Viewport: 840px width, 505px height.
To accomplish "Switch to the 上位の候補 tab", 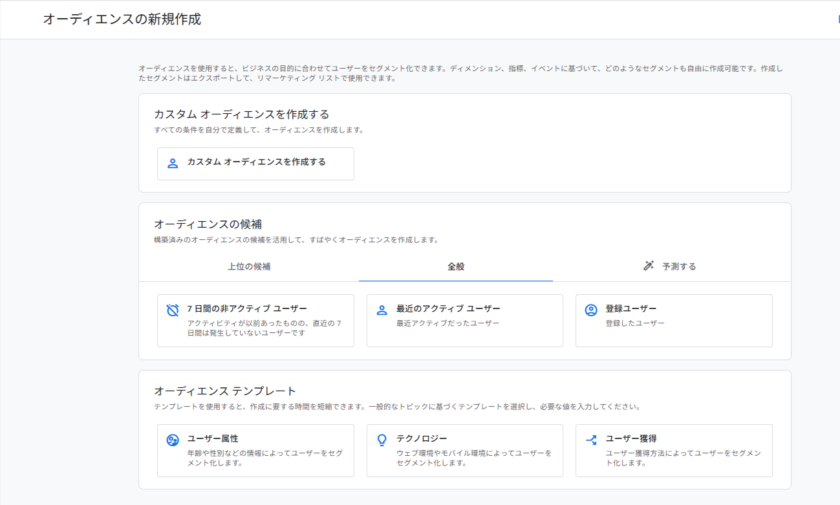I will pyautogui.click(x=248, y=267).
